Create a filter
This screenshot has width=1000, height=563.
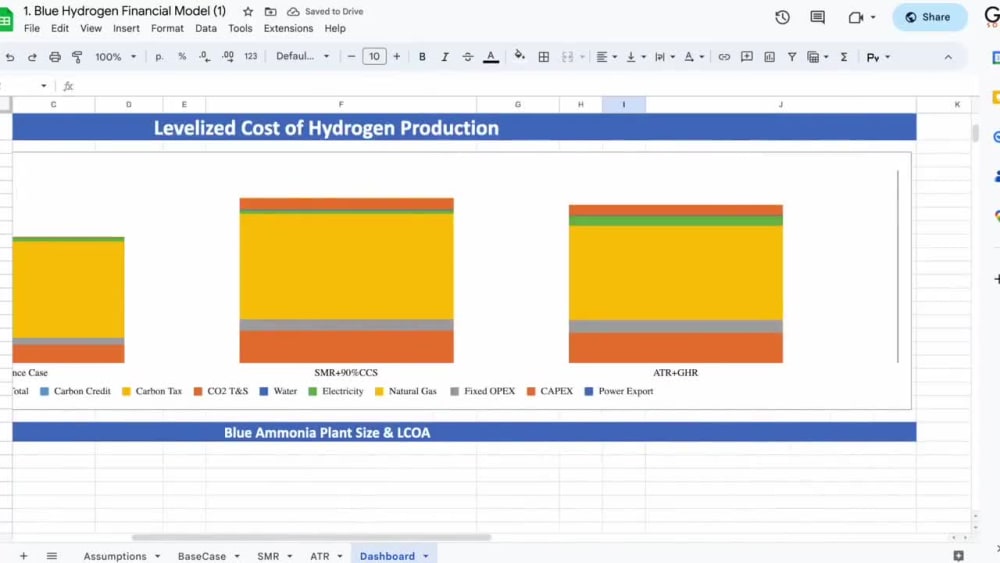(x=791, y=57)
